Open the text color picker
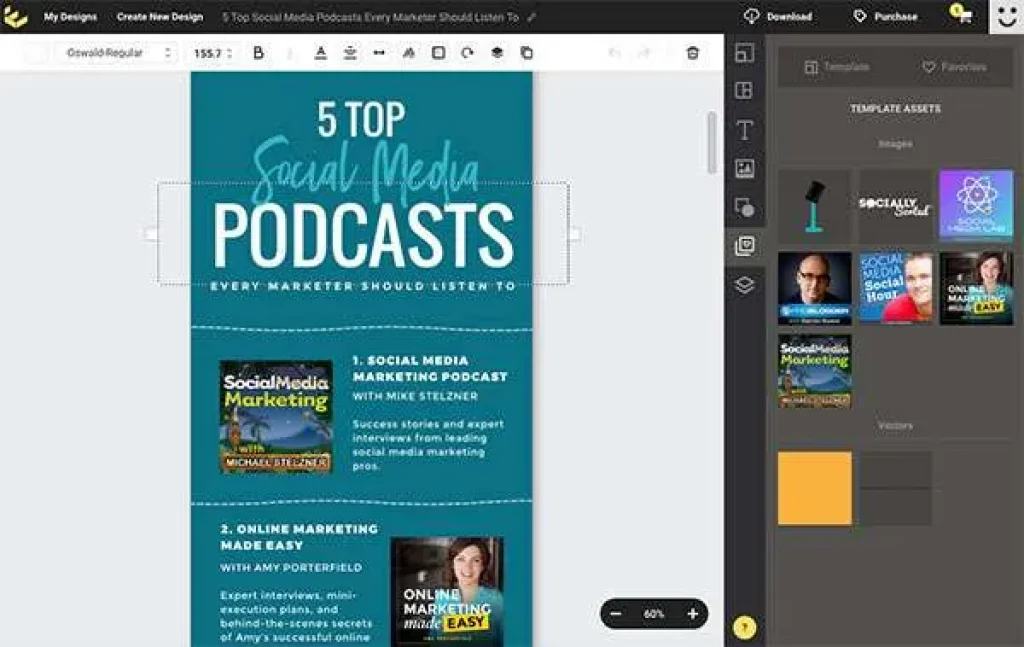 [321, 53]
